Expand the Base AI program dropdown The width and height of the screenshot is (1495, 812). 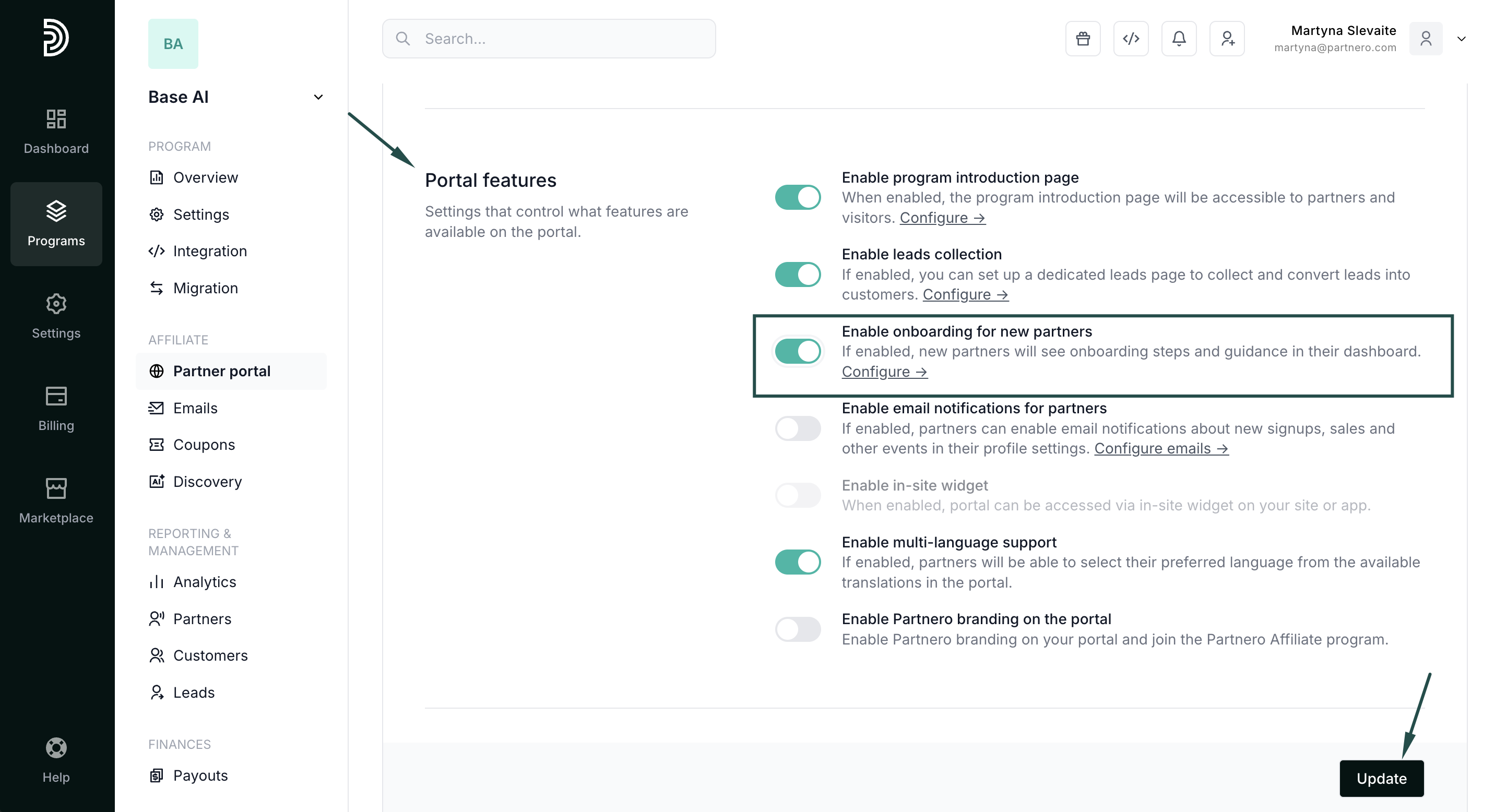[x=318, y=97]
